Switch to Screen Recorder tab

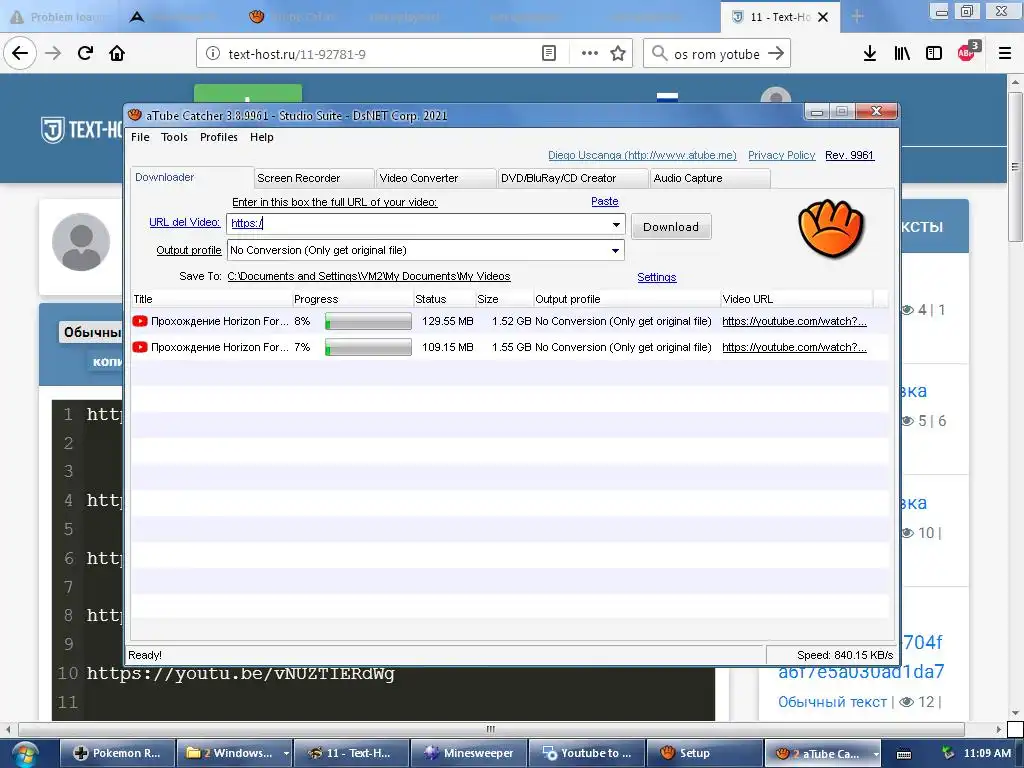[314, 178]
